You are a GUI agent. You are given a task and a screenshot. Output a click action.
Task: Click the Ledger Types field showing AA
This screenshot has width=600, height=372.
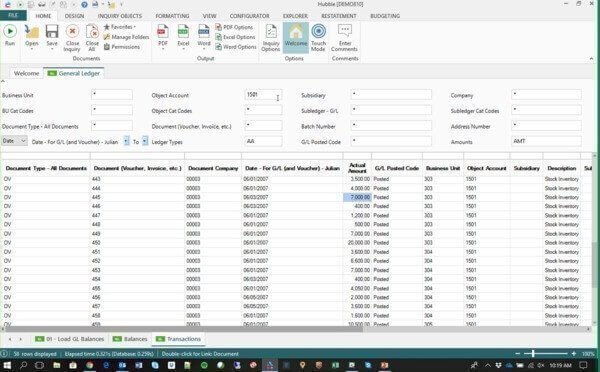tap(263, 141)
